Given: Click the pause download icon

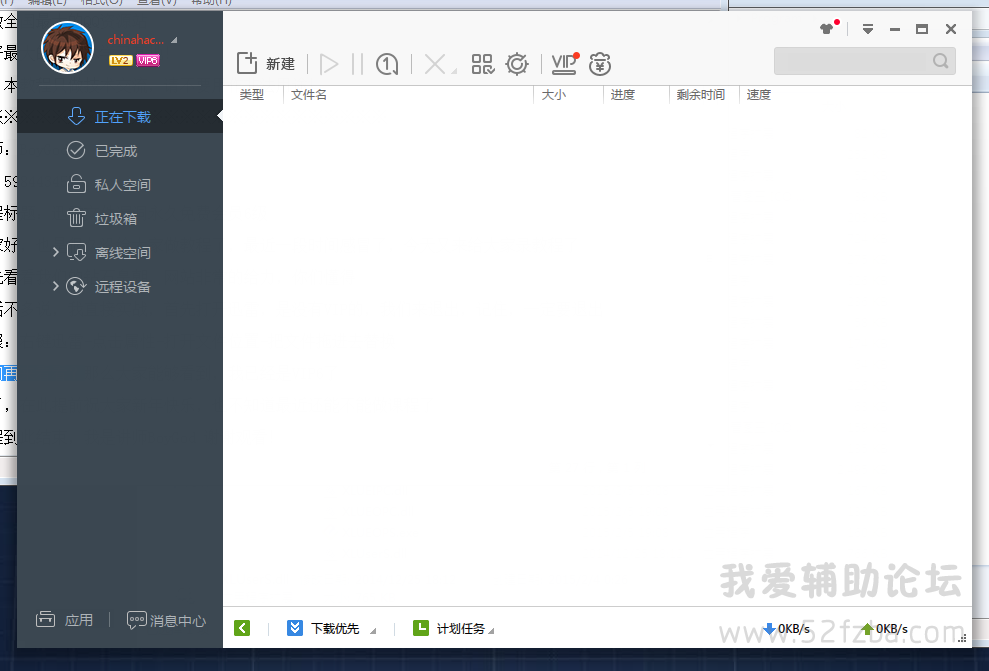Looking at the screenshot, I should pyautogui.click(x=357, y=64).
